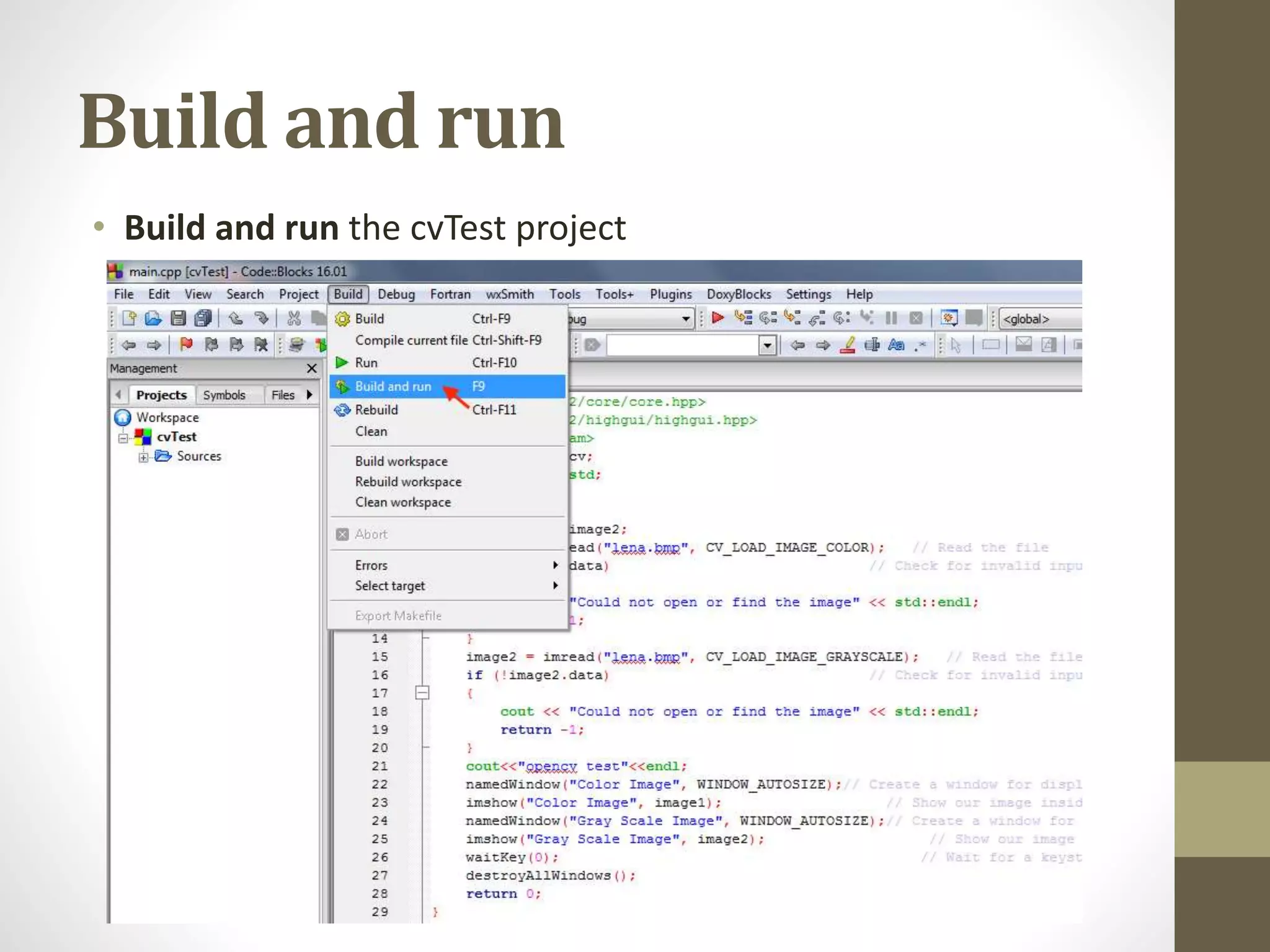Choose Clean workspace menu entry
1270x952 pixels.
click(447, 502)
